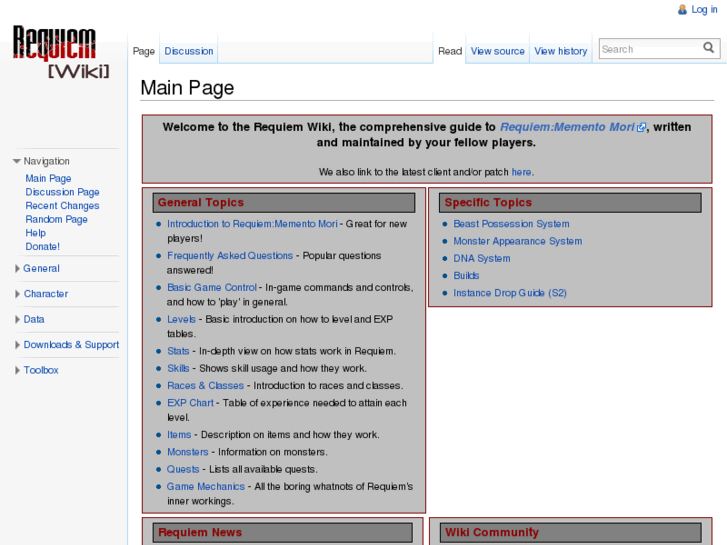This screenshot has height=545, width=727.
Task: Open Main Page in sidebar navigation
Action: click(x=48, y=179)
